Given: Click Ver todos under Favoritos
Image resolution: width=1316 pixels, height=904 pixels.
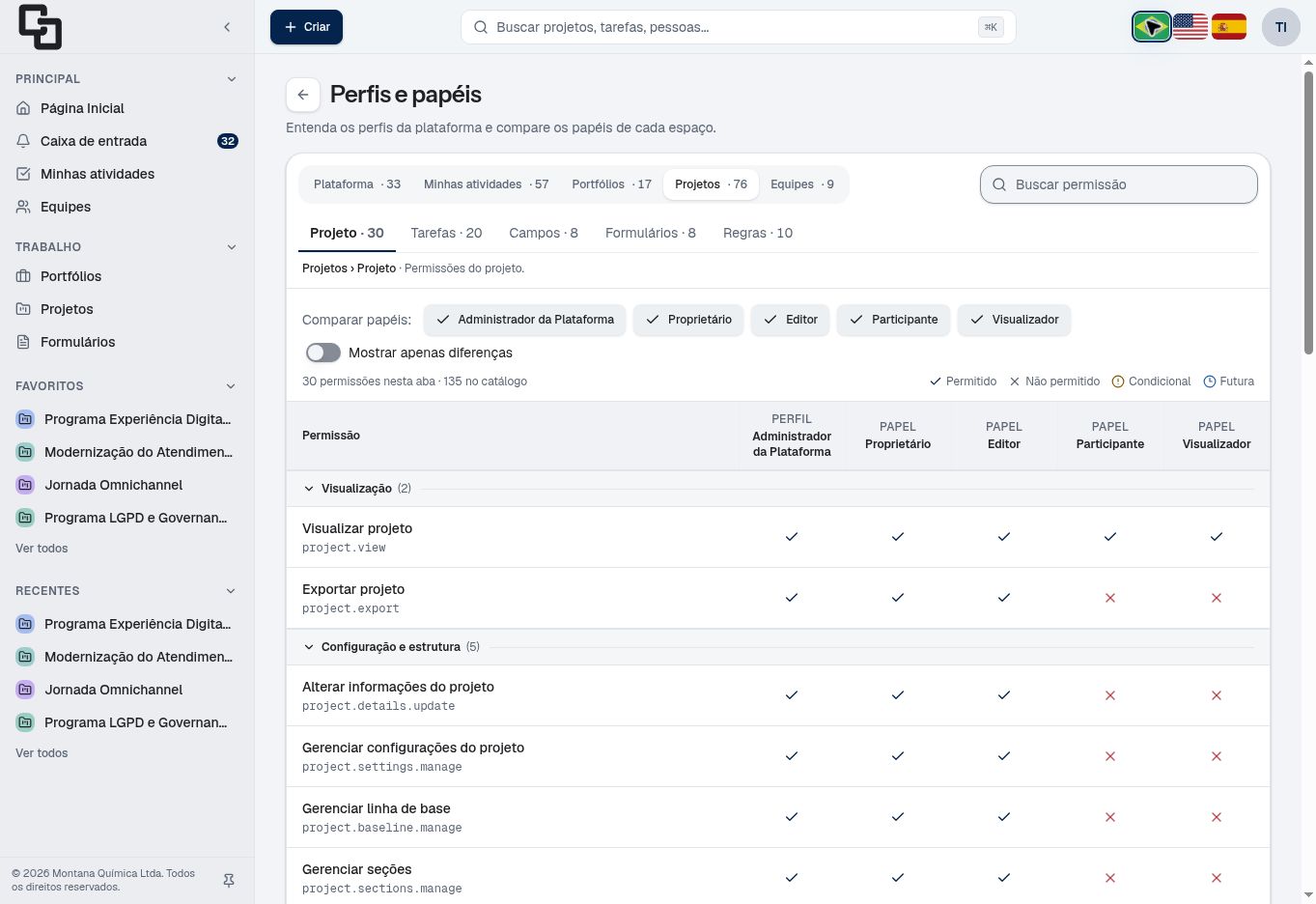Looking at the screenshot, I should tap(42, 549).
